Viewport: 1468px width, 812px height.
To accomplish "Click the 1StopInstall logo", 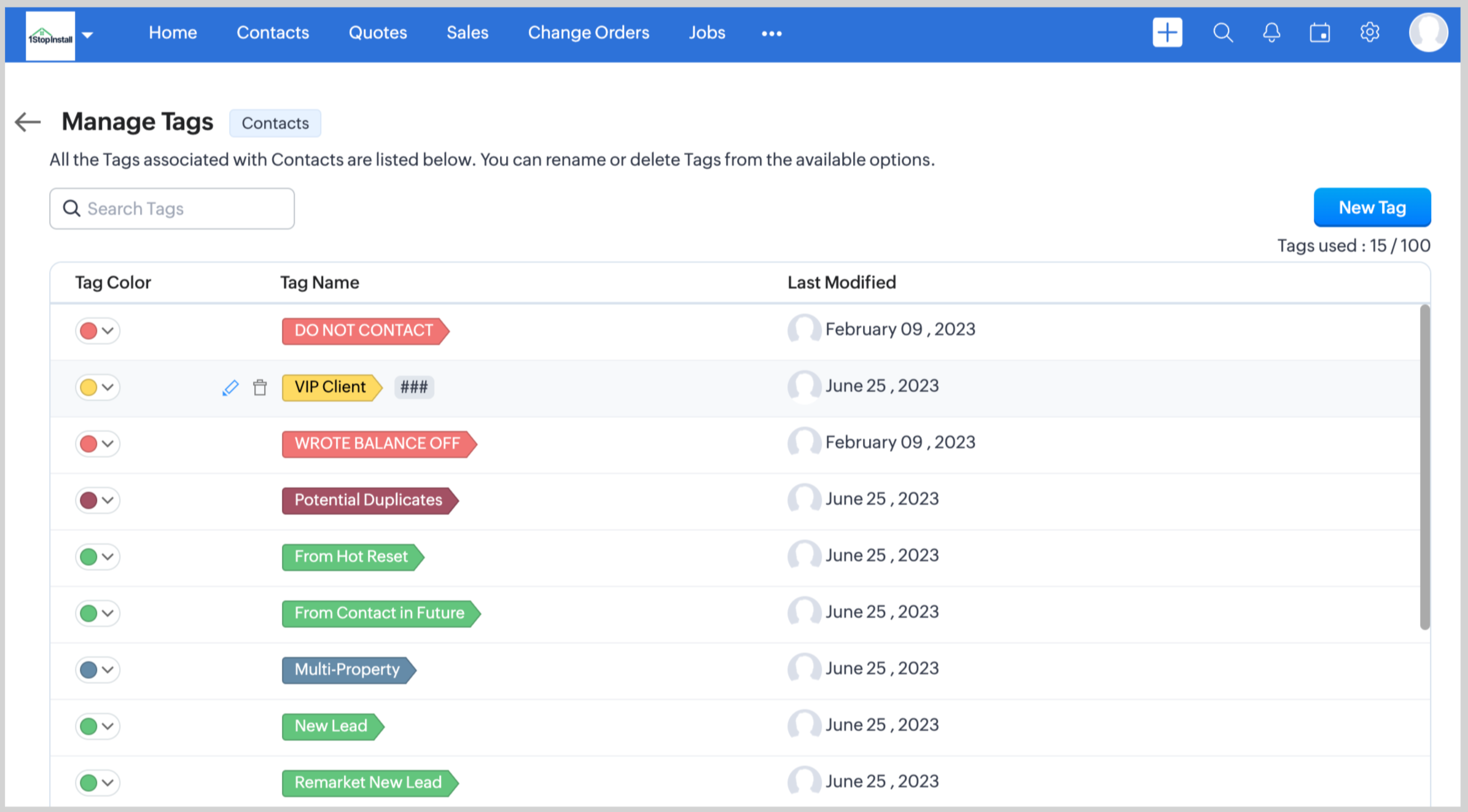I will click(x=50, y=36).
